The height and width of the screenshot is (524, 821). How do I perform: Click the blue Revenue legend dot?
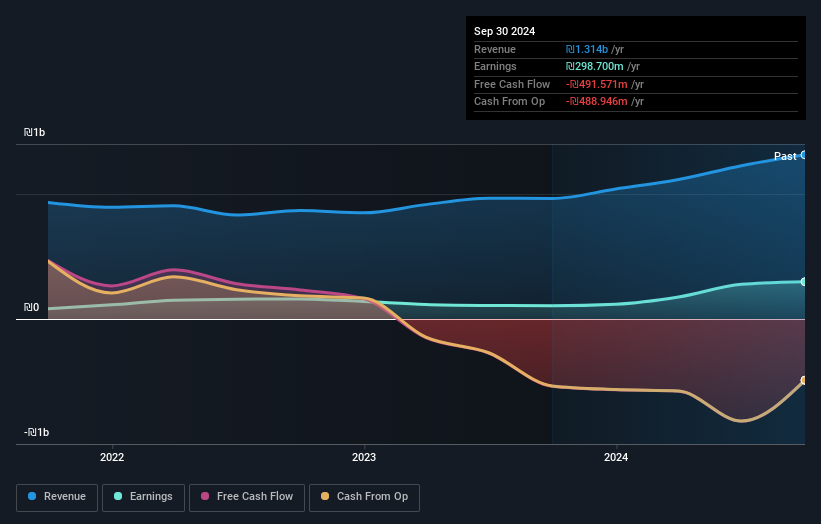tap(32, 496)
